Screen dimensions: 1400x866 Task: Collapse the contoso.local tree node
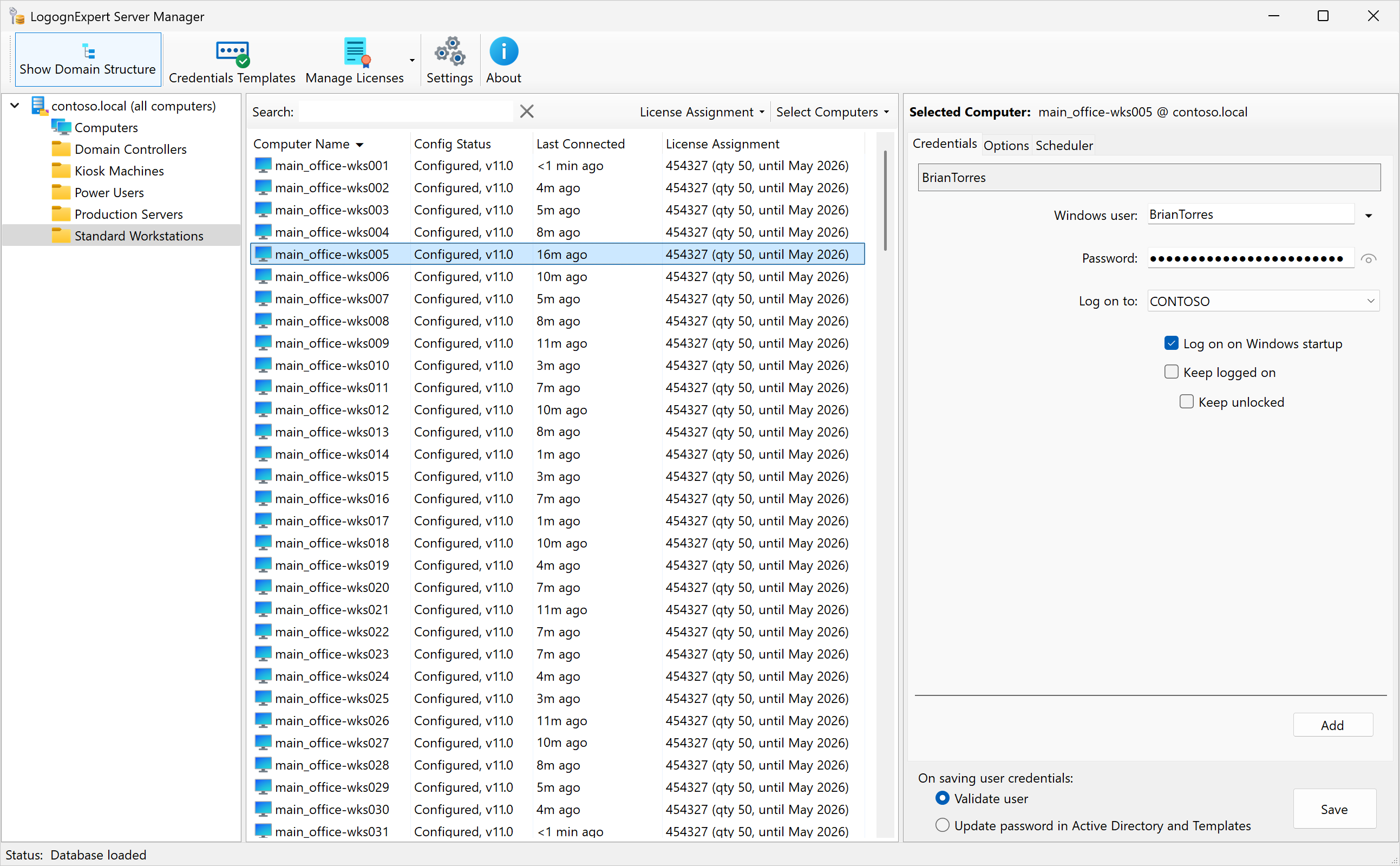[16, 106]
